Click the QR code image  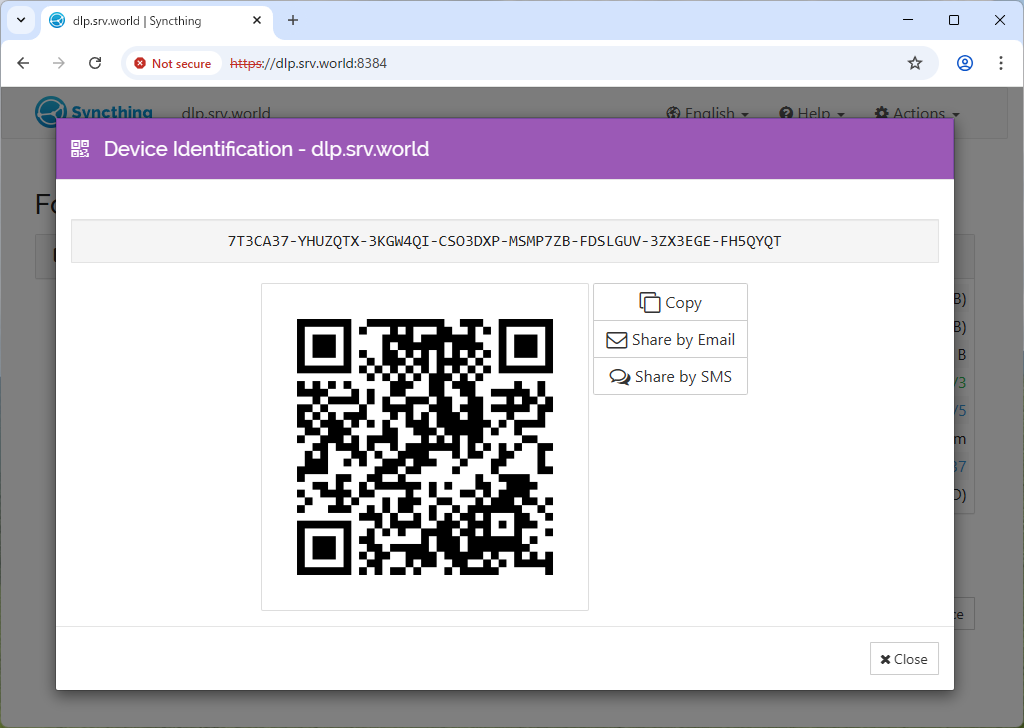tap(424, 447)
